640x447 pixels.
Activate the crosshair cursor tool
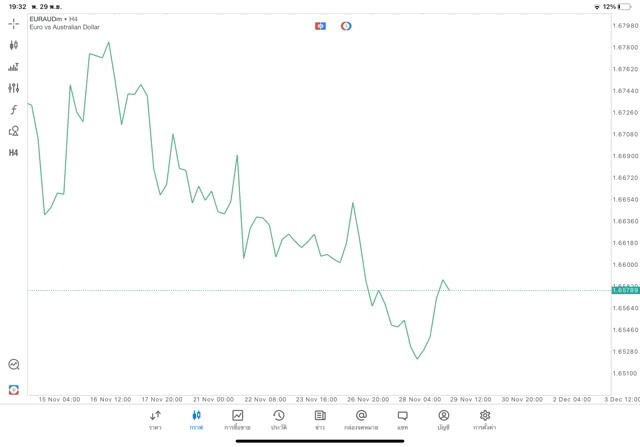pyautogui.click(x=14, y=23)
